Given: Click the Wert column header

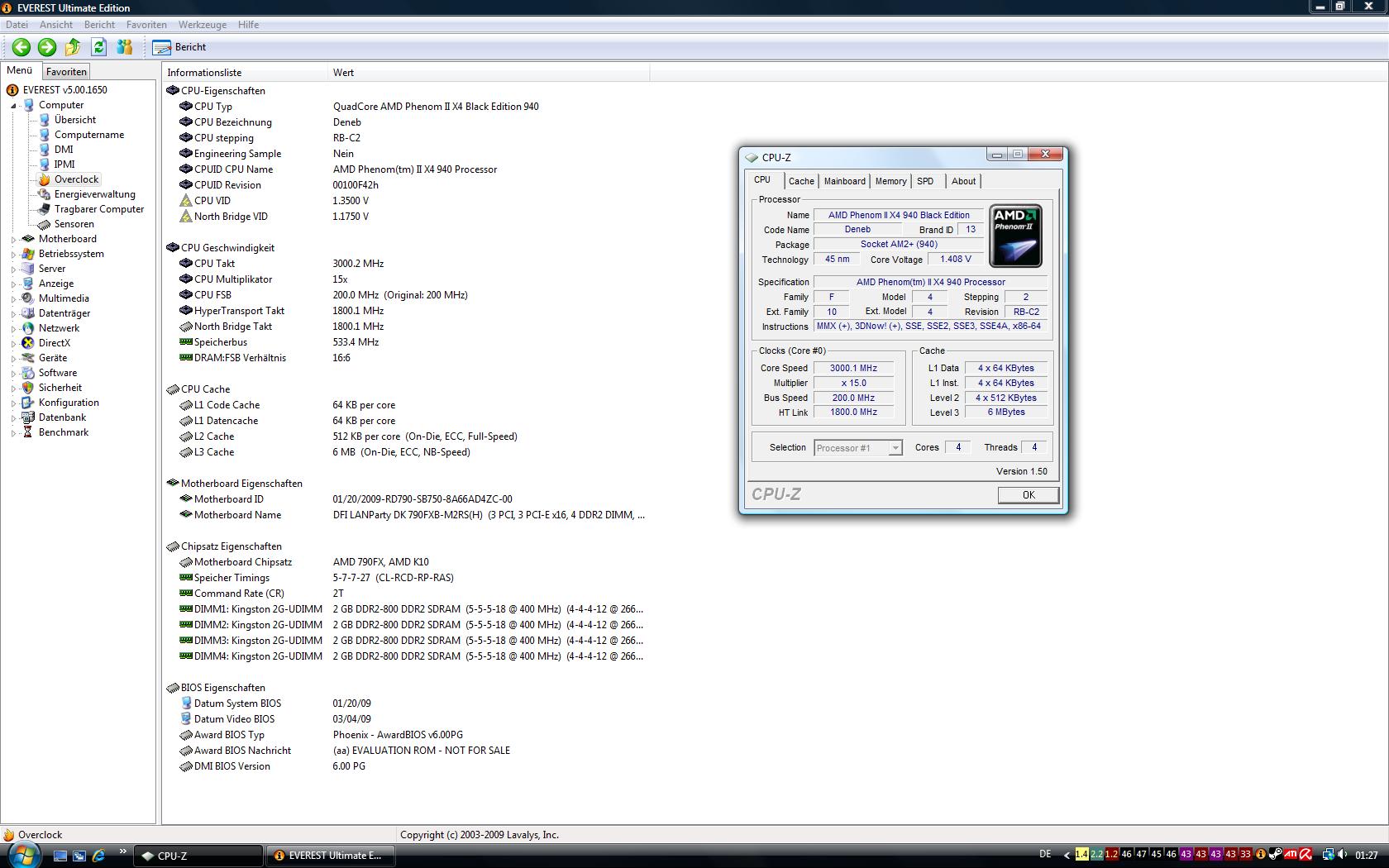Looking at the screenshot, I should 489,73.
